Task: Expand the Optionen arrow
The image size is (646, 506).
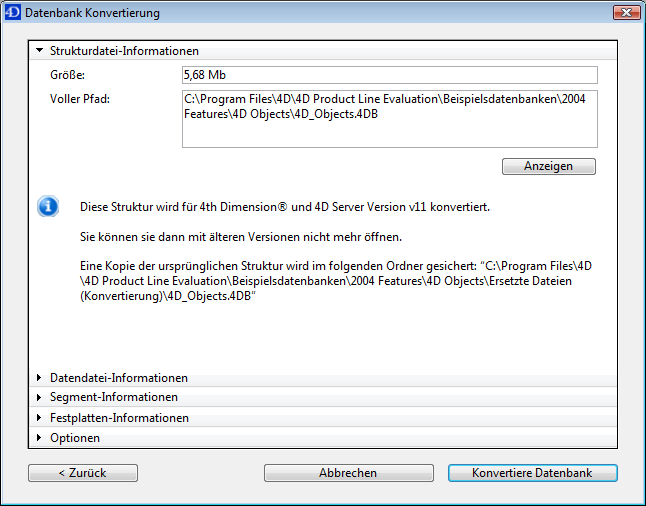Action: pos(39,438)
